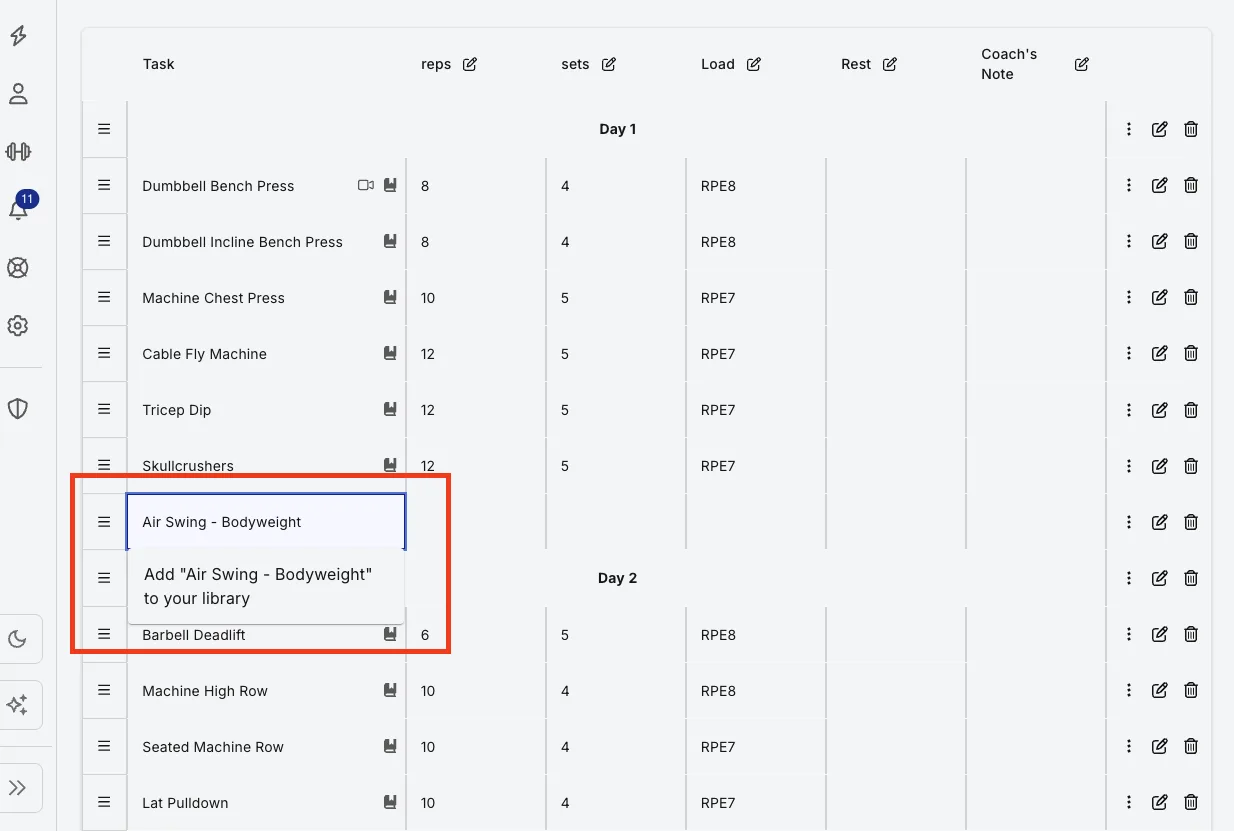The height and width of the screenshot is (831, 1234).
Task: Edit the Load column header
Action: 754,64
